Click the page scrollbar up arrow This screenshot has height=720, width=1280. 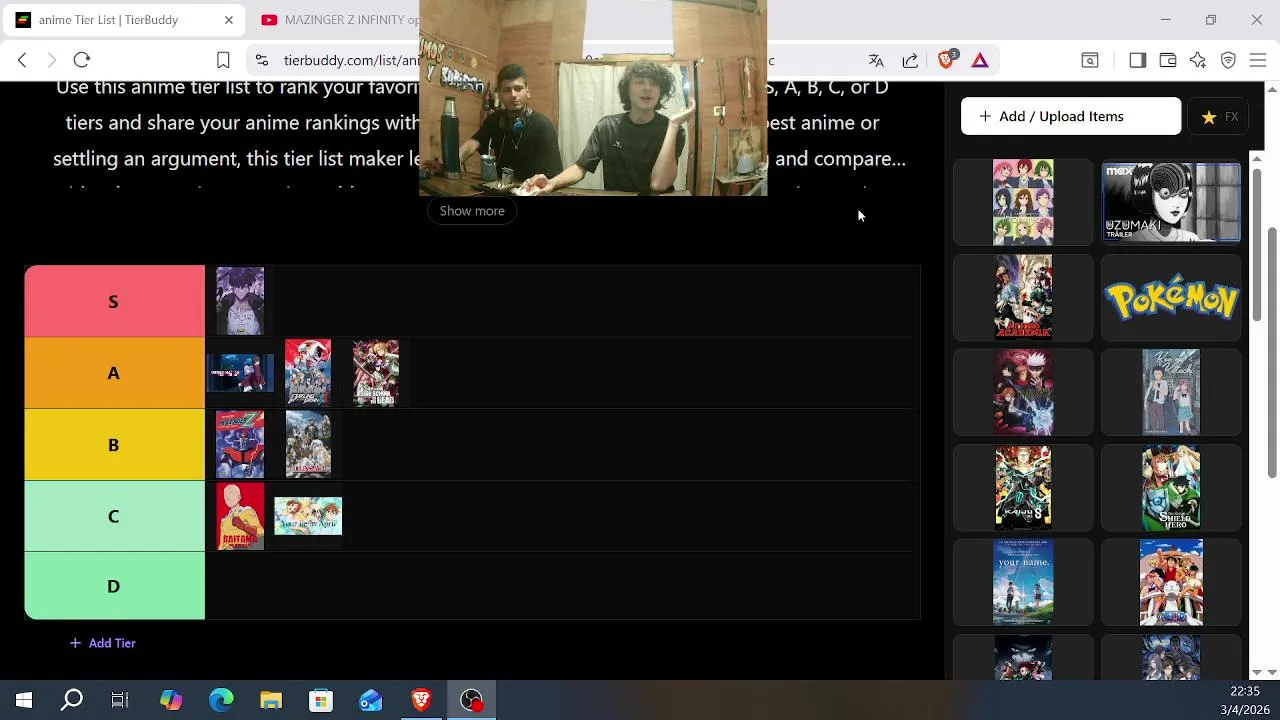[x=1272, y=91]
